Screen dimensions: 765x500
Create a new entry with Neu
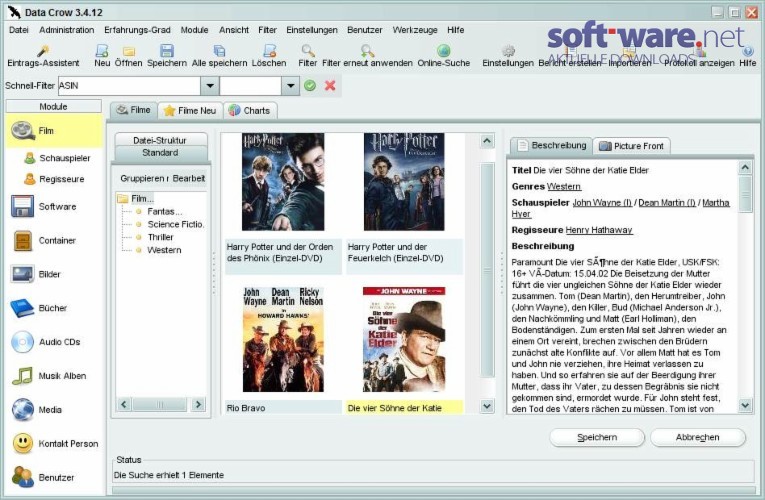pos(102,56)
